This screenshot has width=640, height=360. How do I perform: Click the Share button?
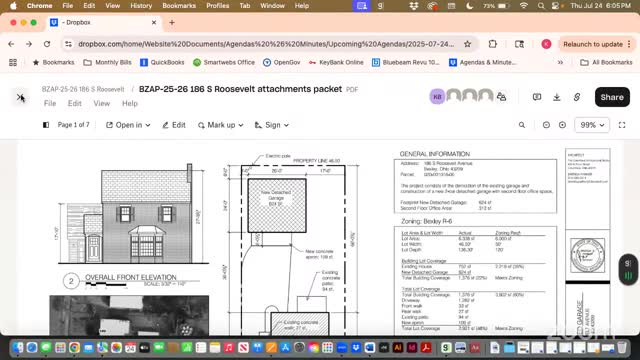pos(612,97)
